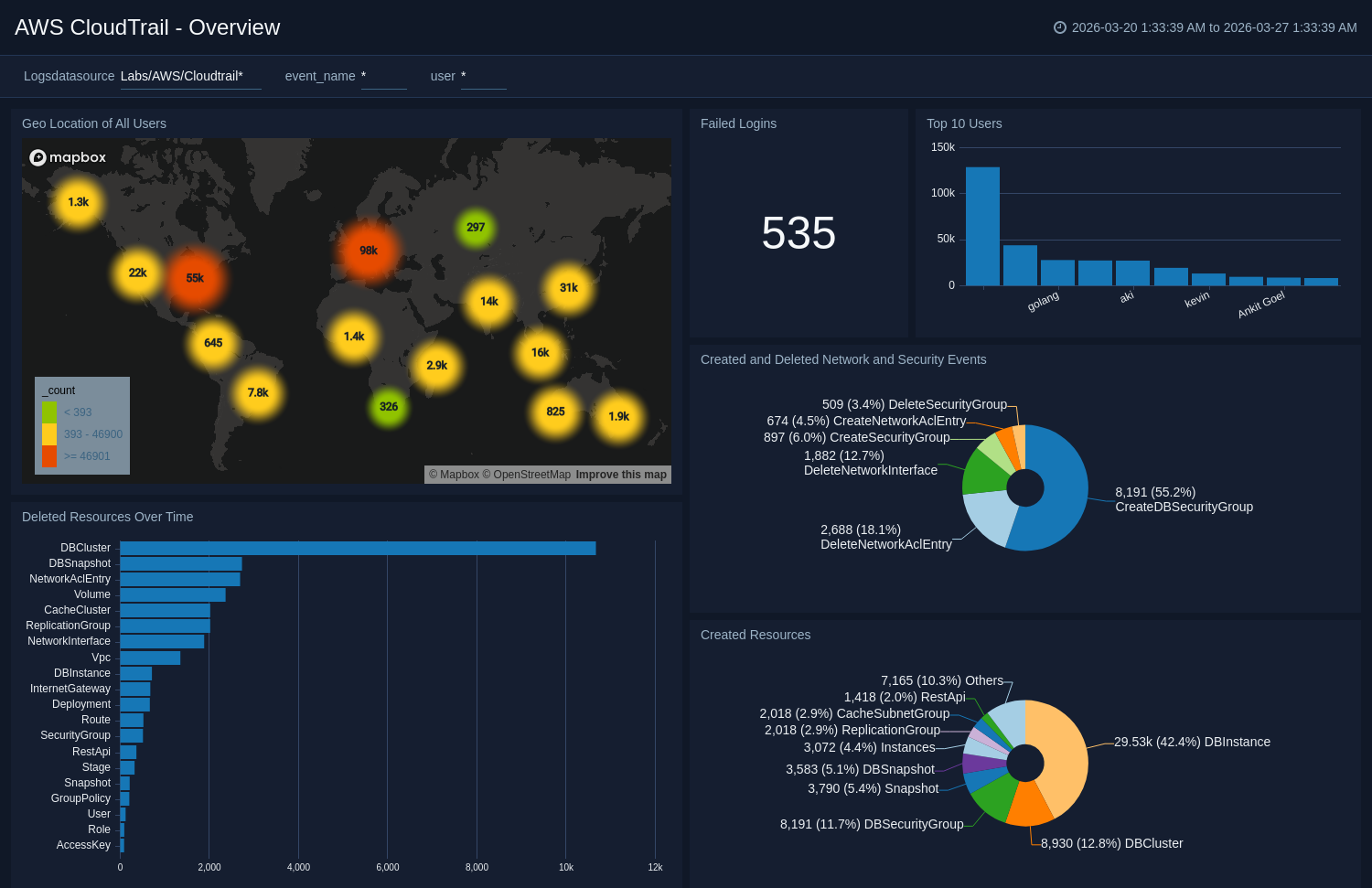1372x888 pixels.
Task: Click the tallest bar in Top 10 Users
Action: pos(982,226)
